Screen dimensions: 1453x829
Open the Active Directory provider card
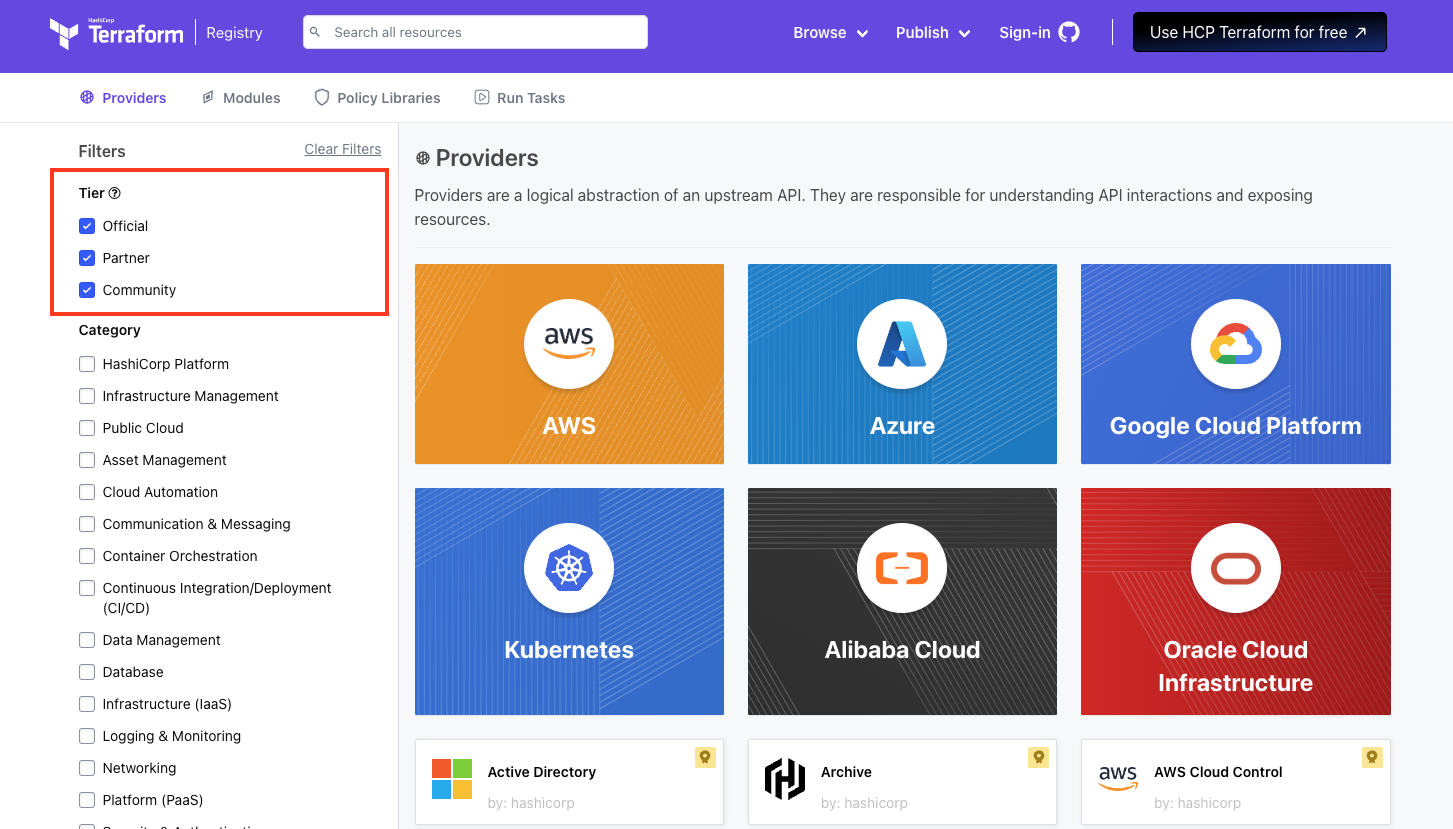pyautogui.click(x=569, y=783)
